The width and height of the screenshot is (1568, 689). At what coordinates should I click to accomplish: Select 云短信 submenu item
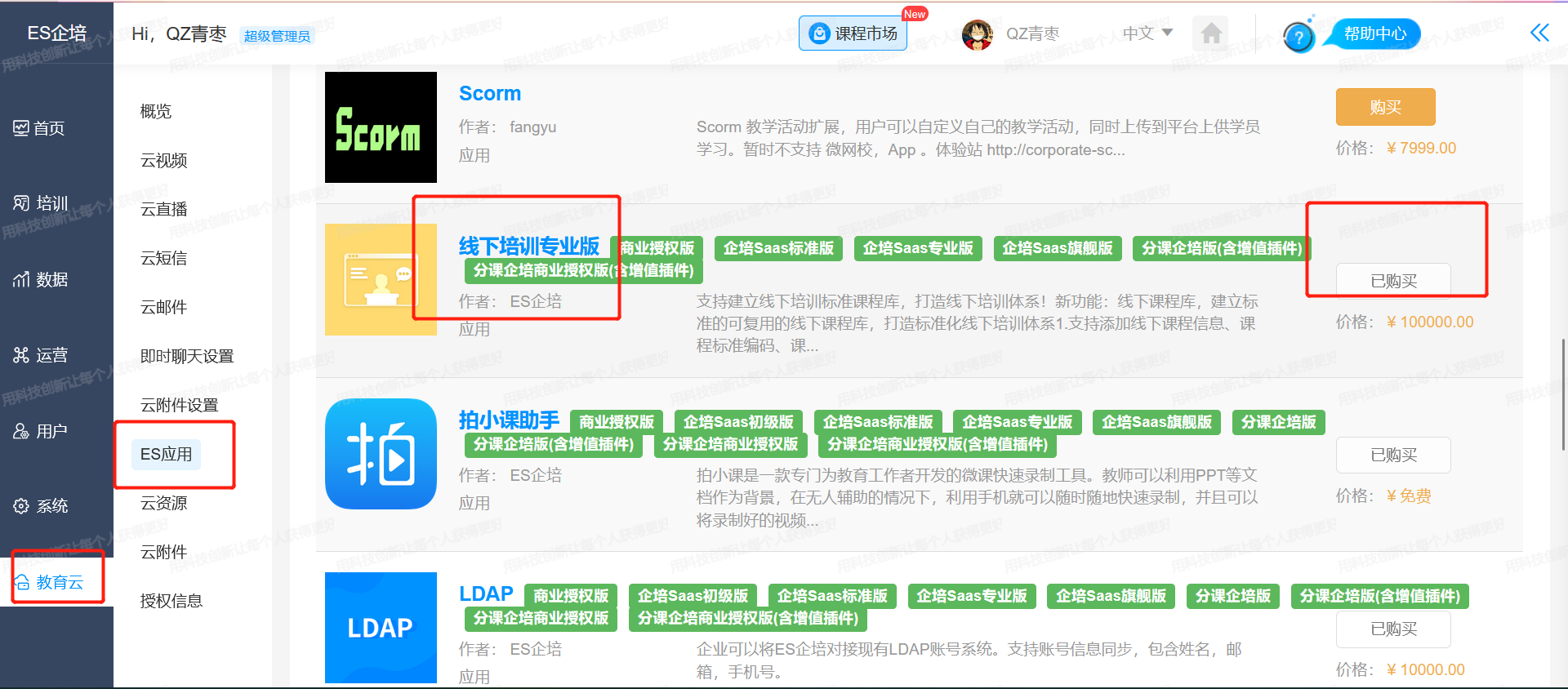[x=163, y=258]
